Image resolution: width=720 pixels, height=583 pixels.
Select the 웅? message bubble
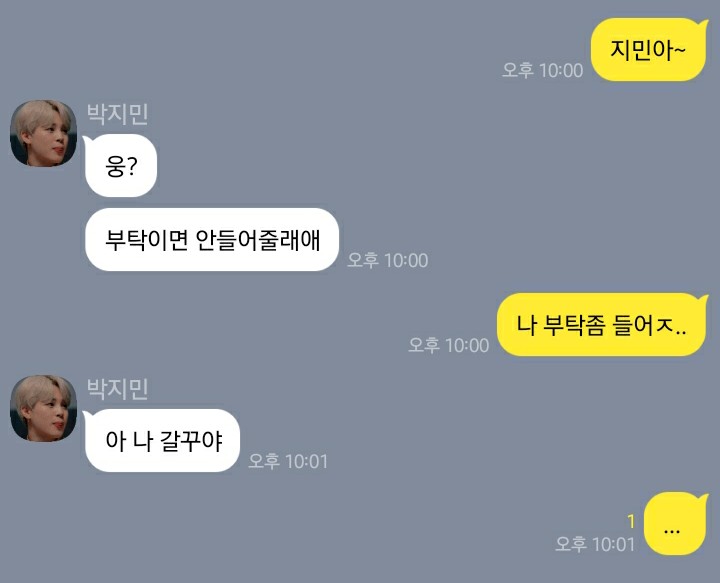tap(120, 166)
